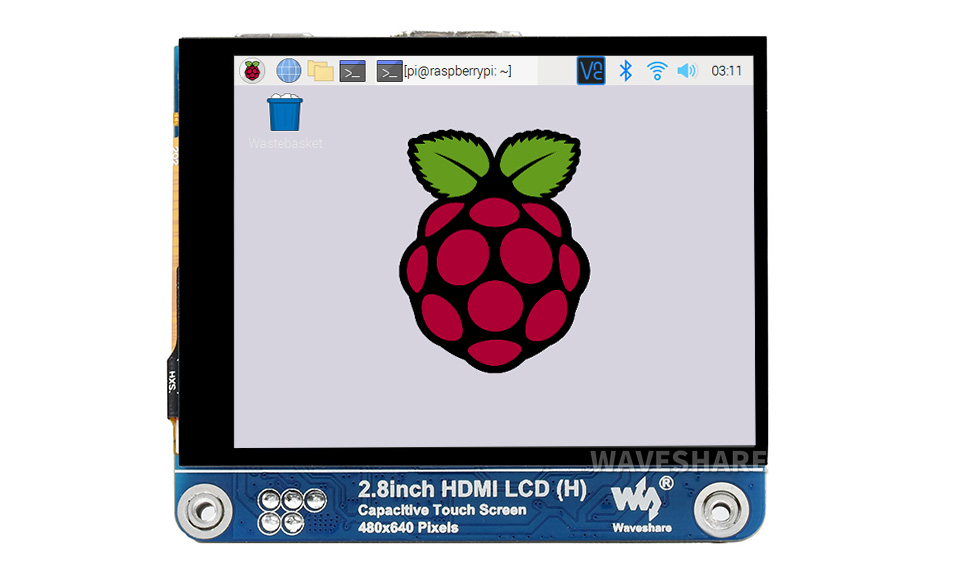Switch to the pi@raspberrypi terminal window

pos(457,71)
